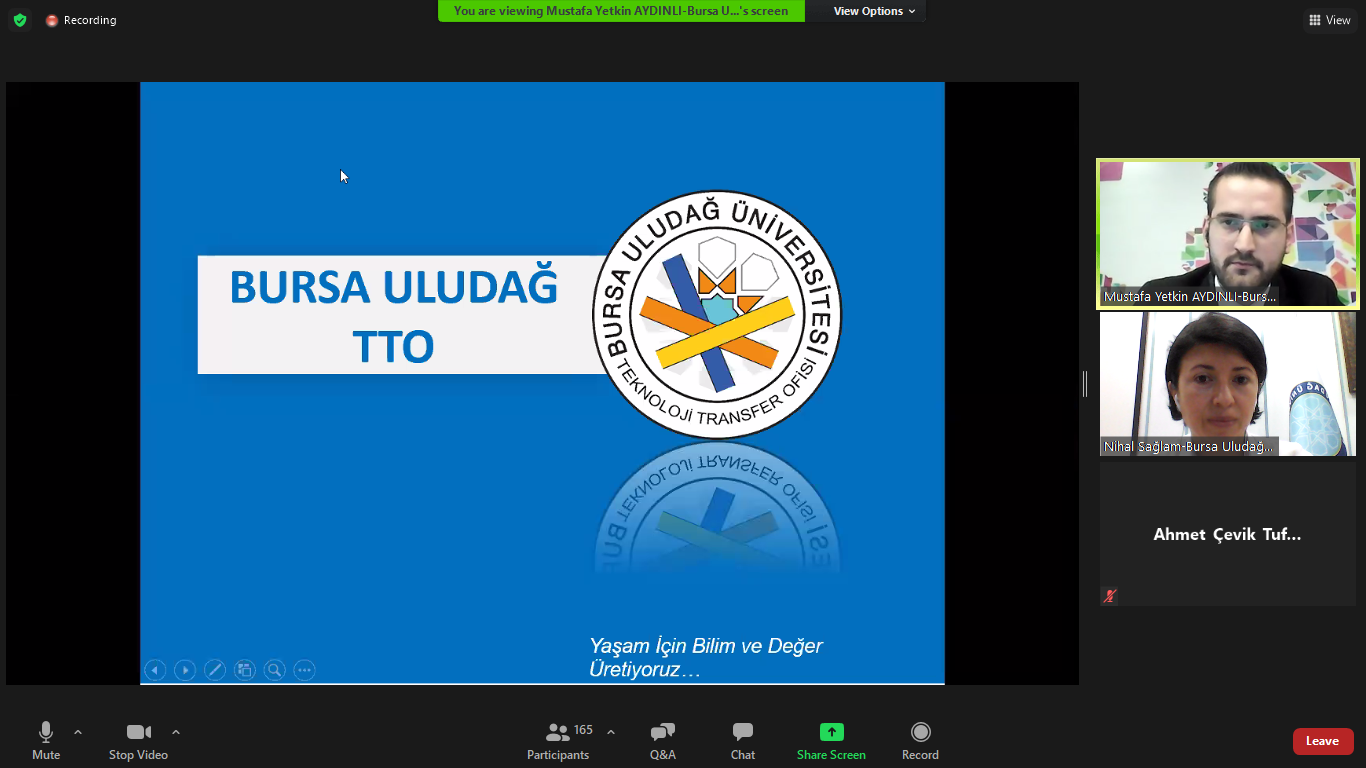
Task: Click the video panel divider handle
Action: [x=1085, y=384]
